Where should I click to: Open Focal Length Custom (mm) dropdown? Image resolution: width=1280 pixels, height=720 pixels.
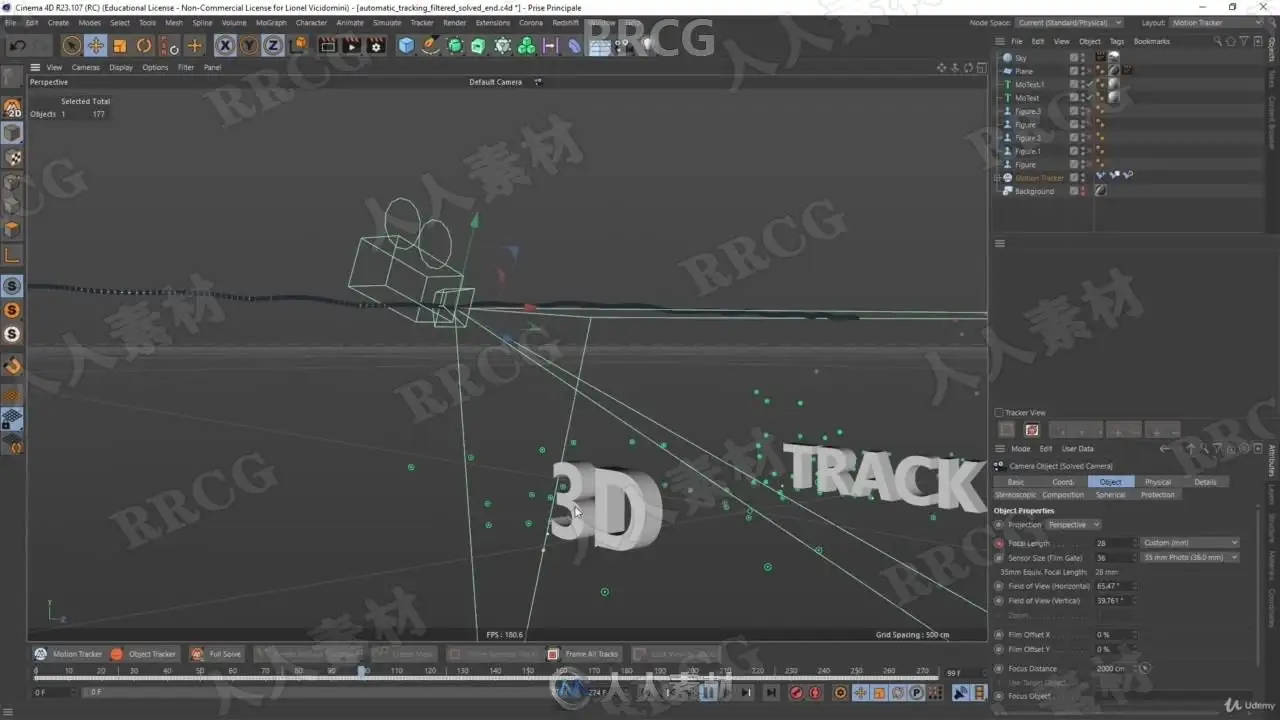[1190, 543]
